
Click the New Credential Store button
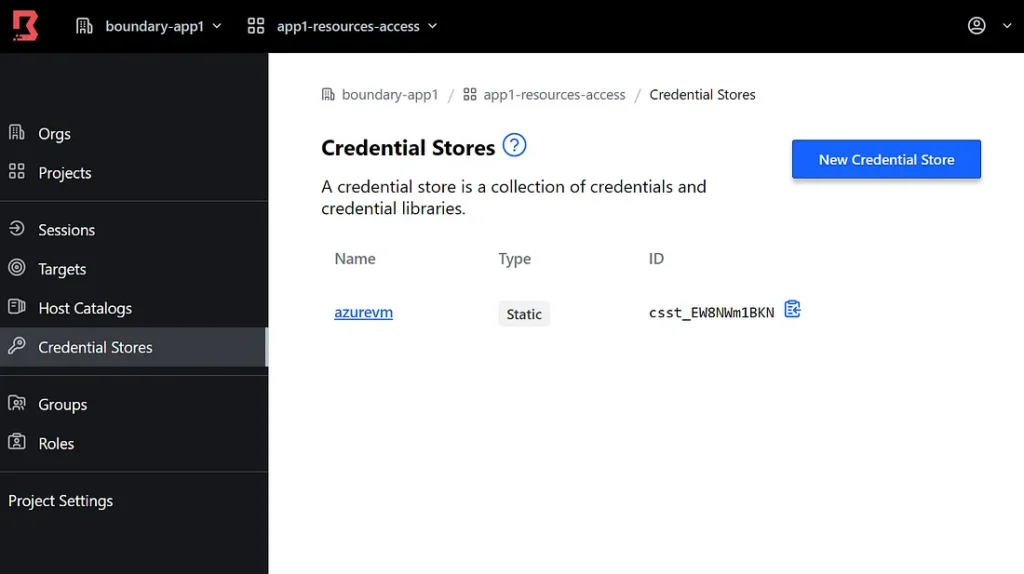[886, 159]
